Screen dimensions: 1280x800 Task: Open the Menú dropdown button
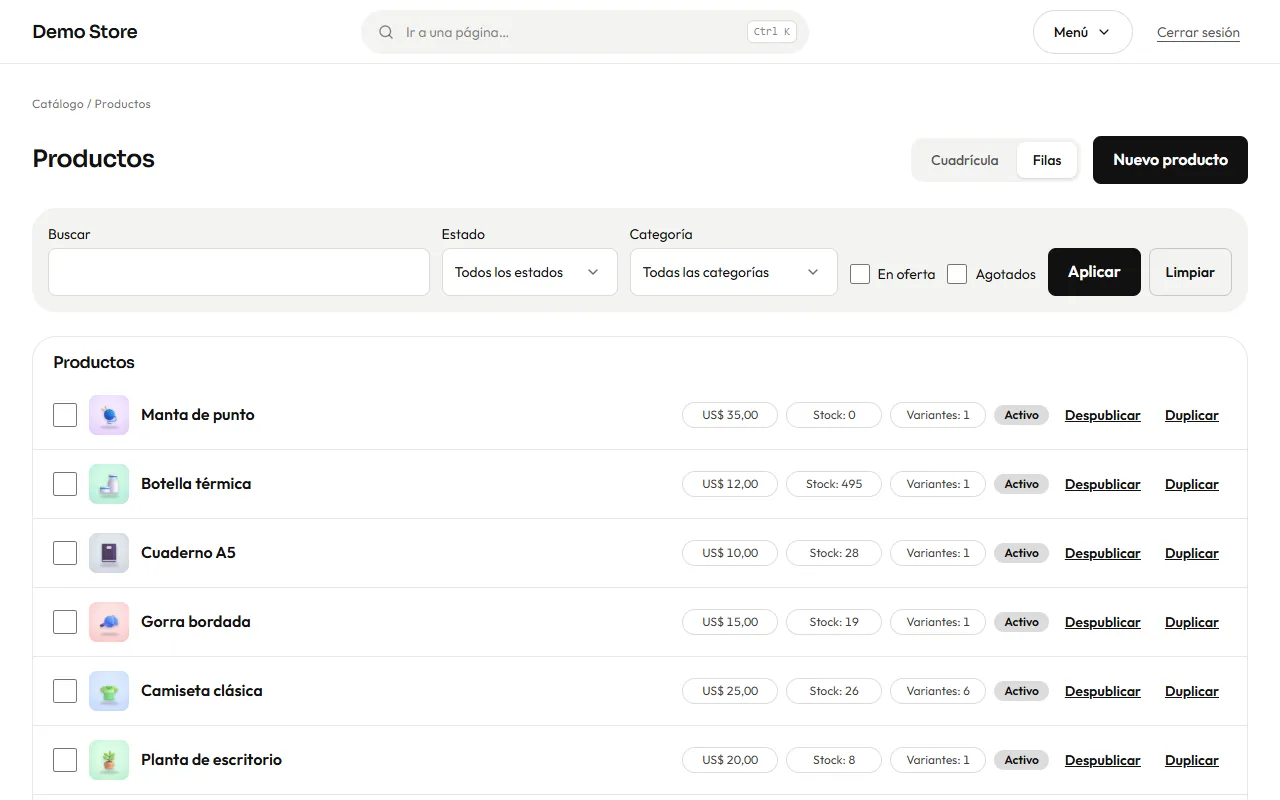1082,32
